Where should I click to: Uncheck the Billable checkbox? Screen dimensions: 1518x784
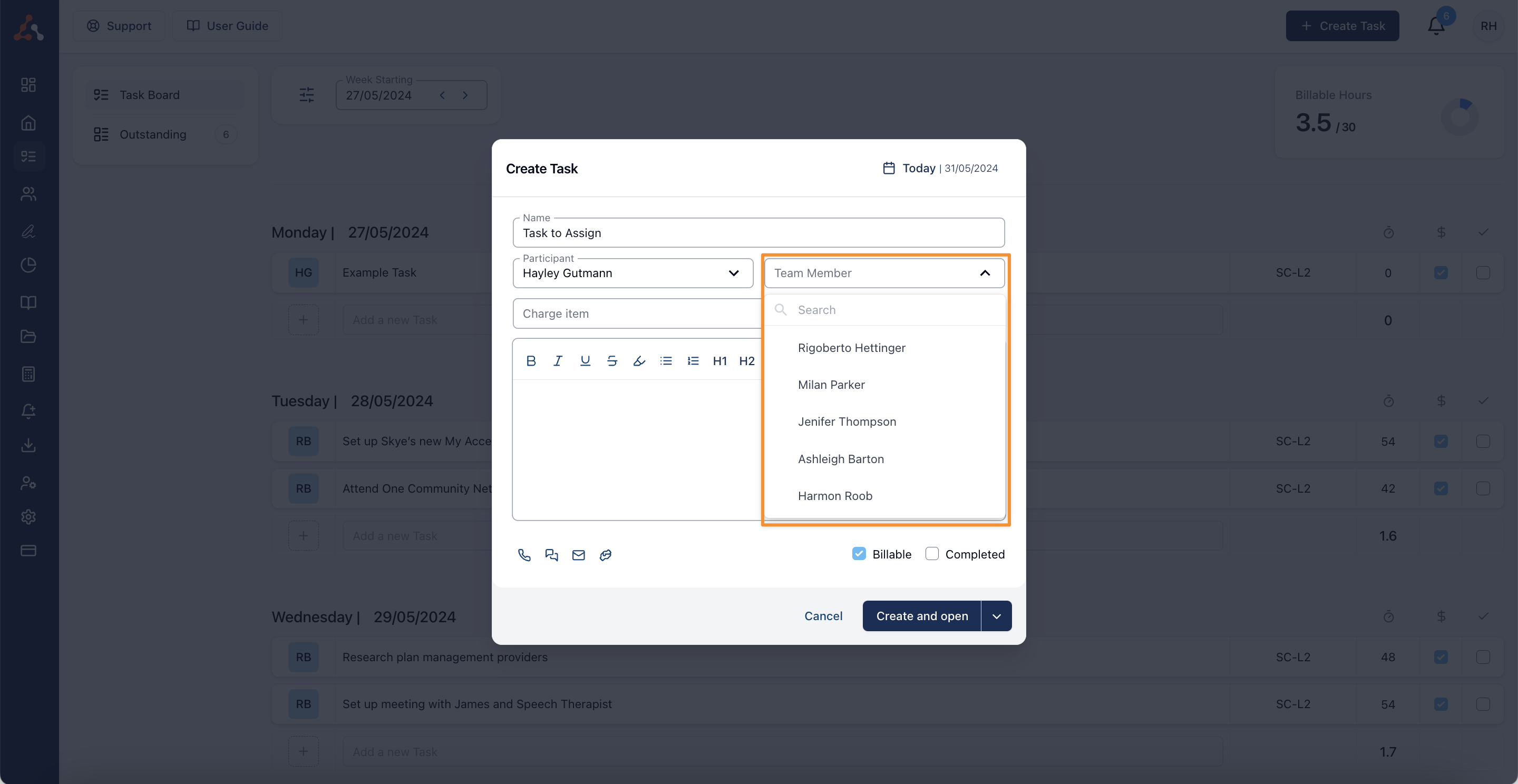pos(859,554)
